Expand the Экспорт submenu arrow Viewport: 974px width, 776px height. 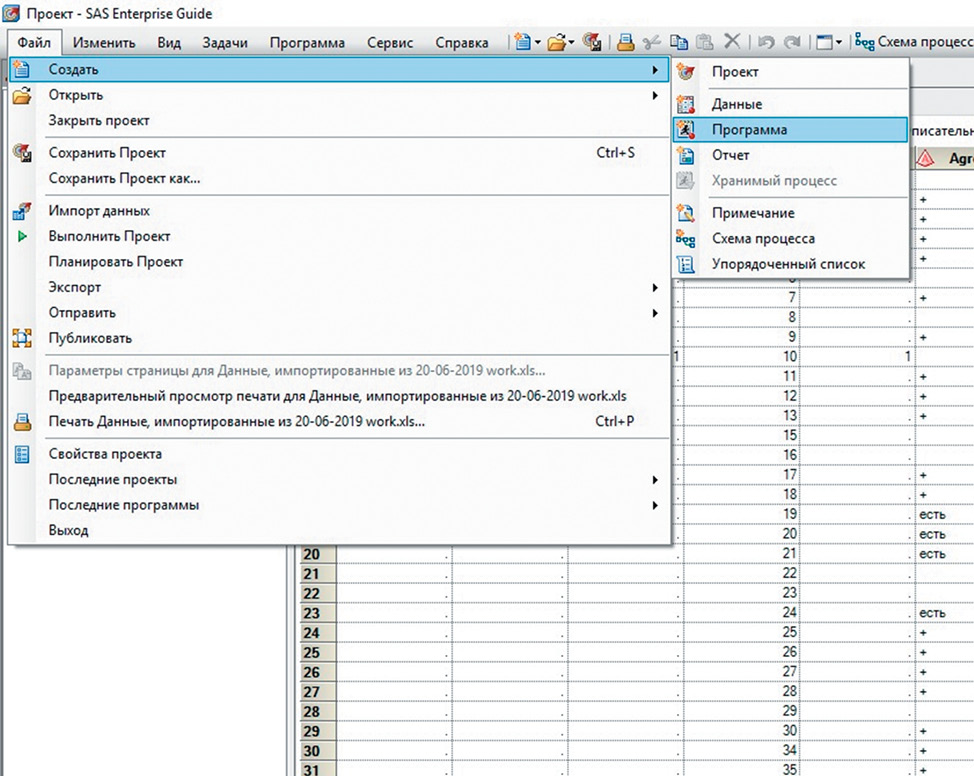[655, 288]
